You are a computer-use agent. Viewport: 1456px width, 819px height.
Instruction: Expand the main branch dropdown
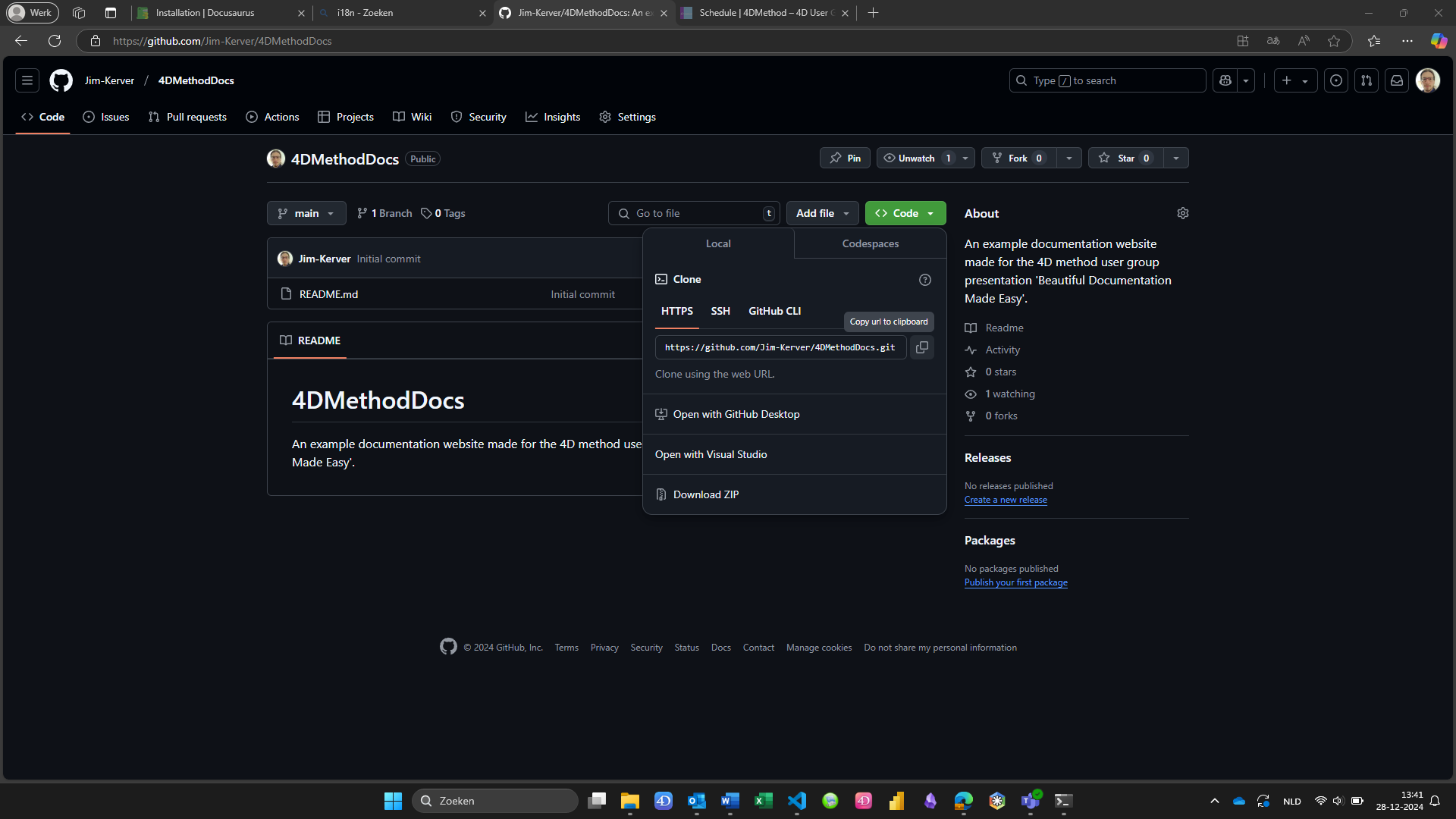coord(306,213)
